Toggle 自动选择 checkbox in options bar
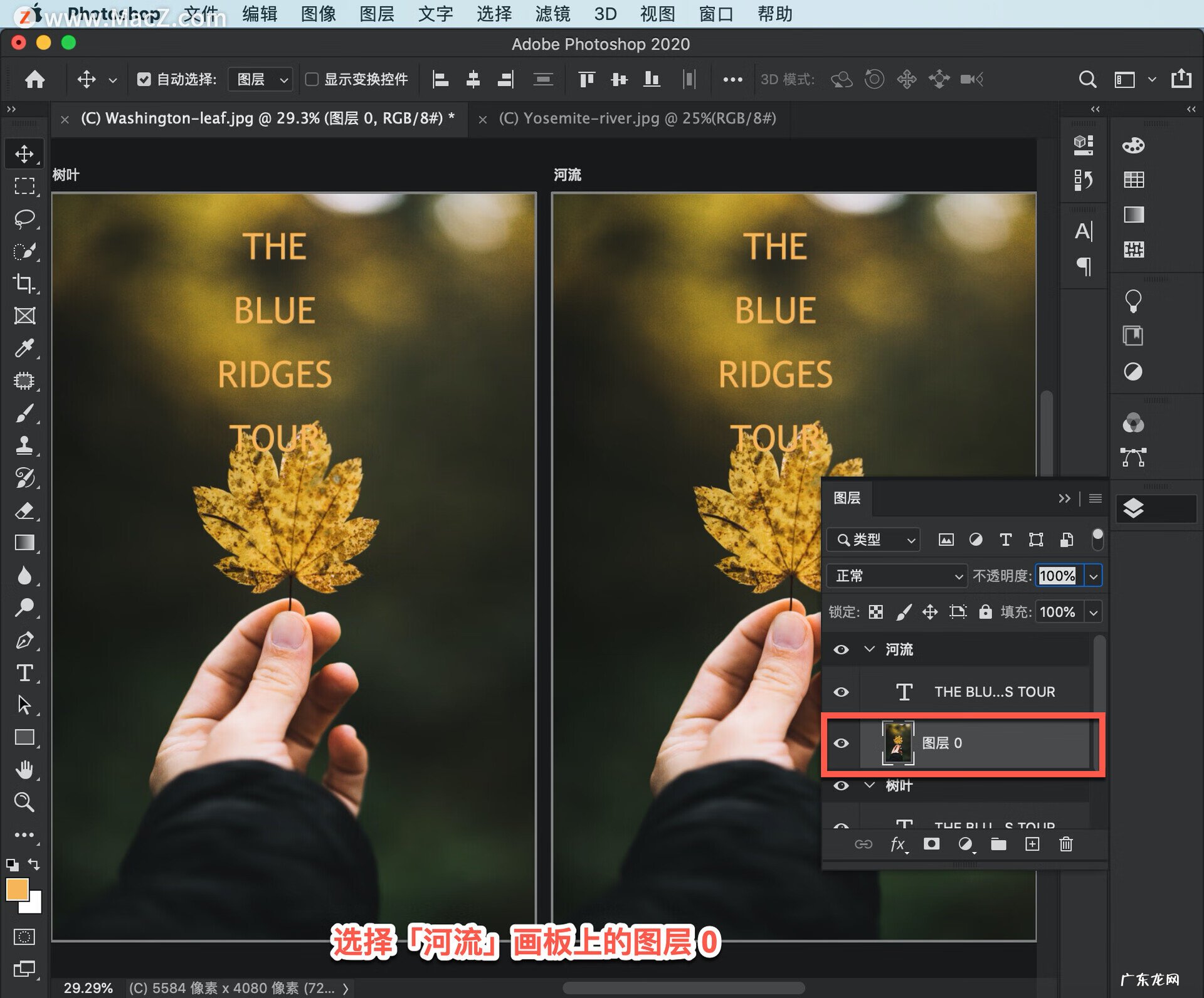The width and height of the screenshot is (1204, 998). click(x=145, y=80)
